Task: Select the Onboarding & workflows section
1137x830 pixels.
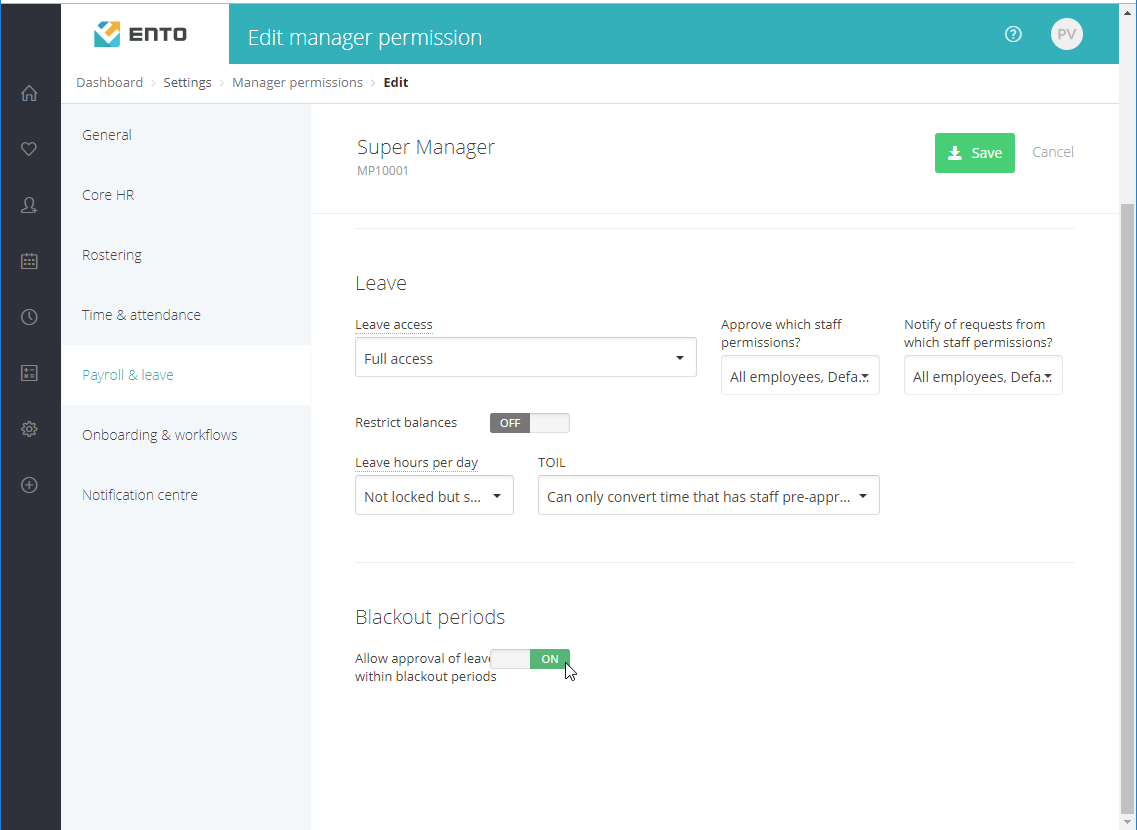Action: coord(186,435)
